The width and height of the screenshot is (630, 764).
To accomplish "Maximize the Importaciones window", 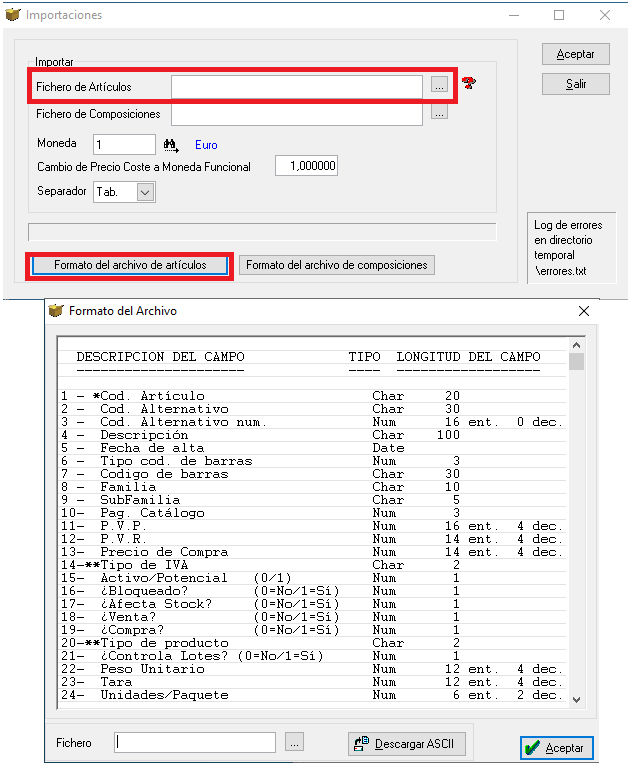I will pos(559,15).
